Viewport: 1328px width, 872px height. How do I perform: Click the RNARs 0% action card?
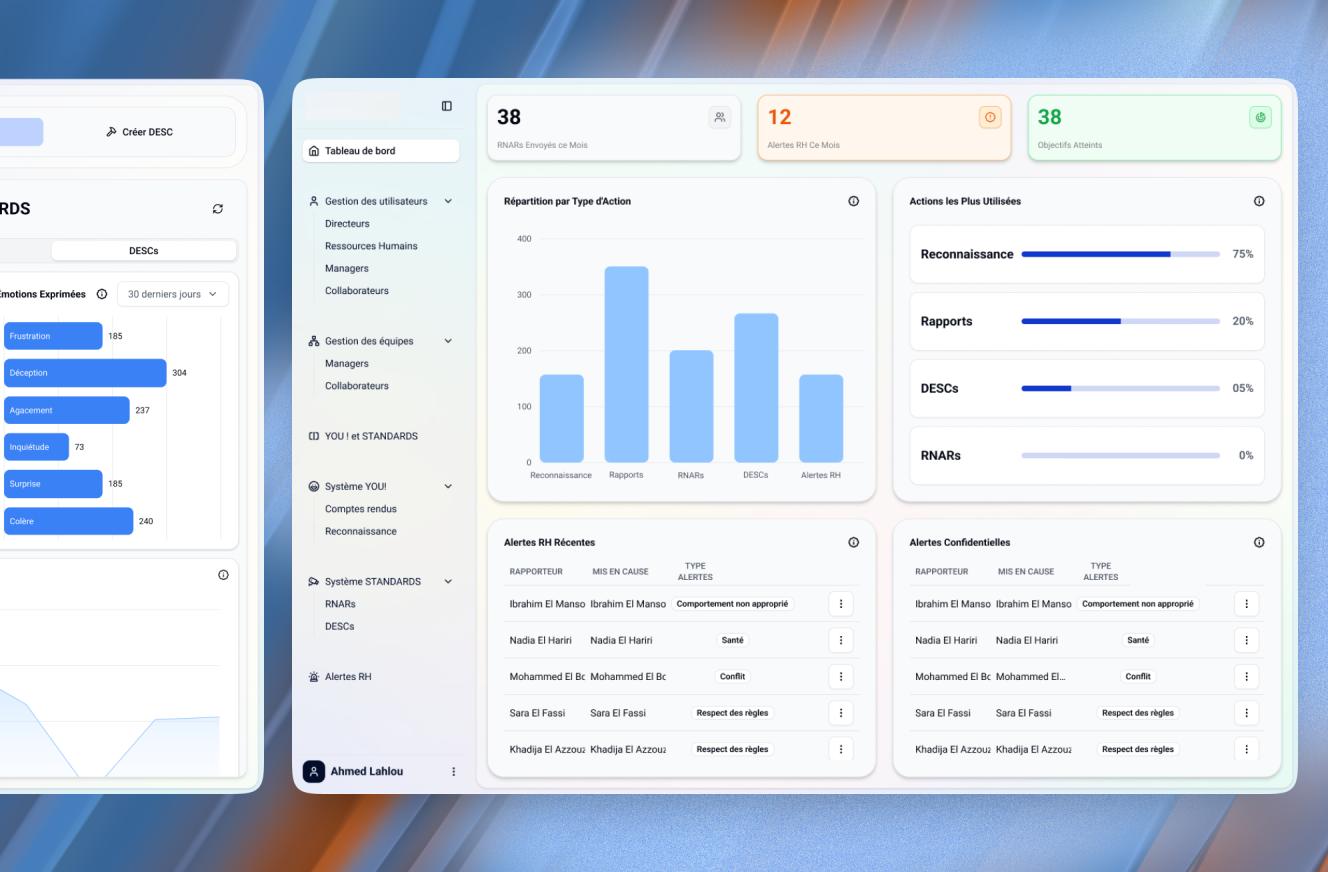tap(1087, 455)
